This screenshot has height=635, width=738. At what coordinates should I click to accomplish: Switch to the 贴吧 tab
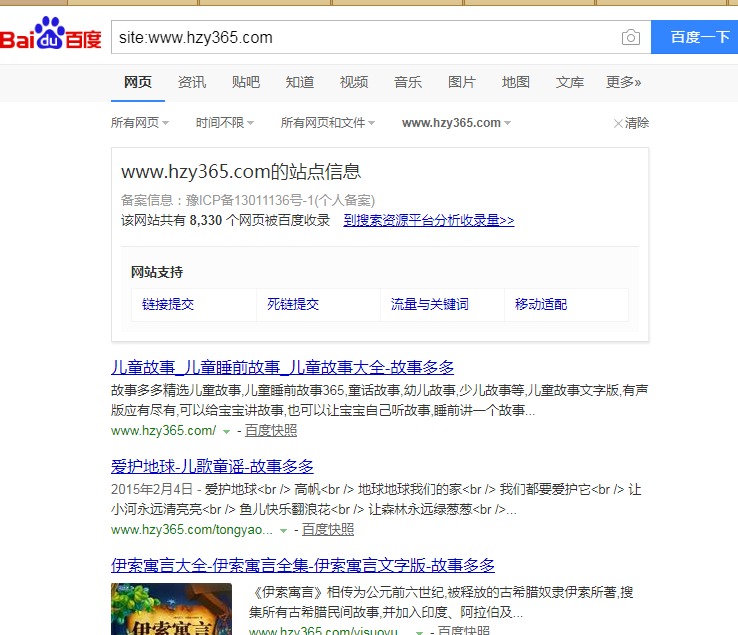(x=246, y=82)
